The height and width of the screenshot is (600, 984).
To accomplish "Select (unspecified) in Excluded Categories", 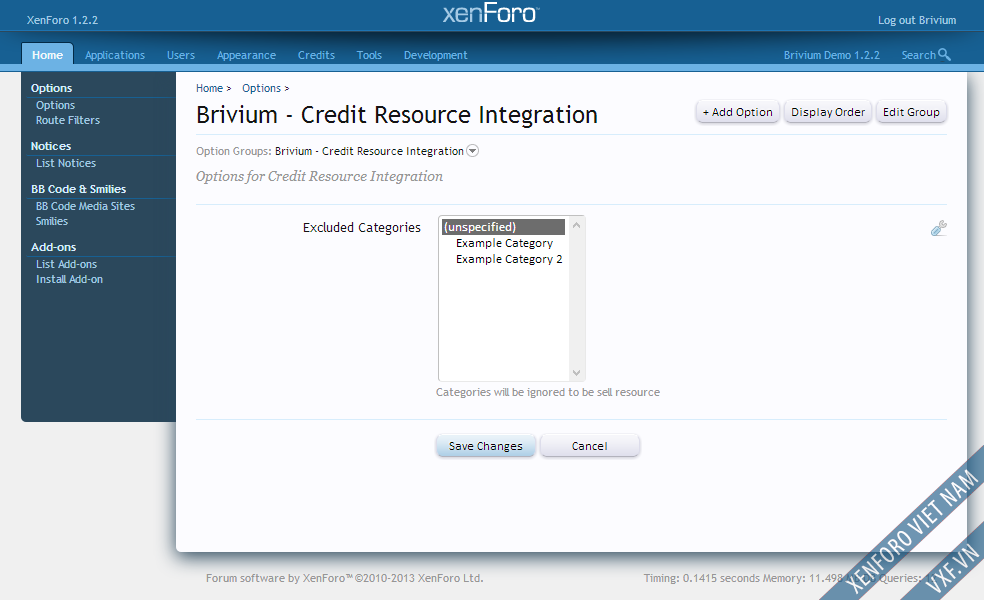I will click(503, 227).
